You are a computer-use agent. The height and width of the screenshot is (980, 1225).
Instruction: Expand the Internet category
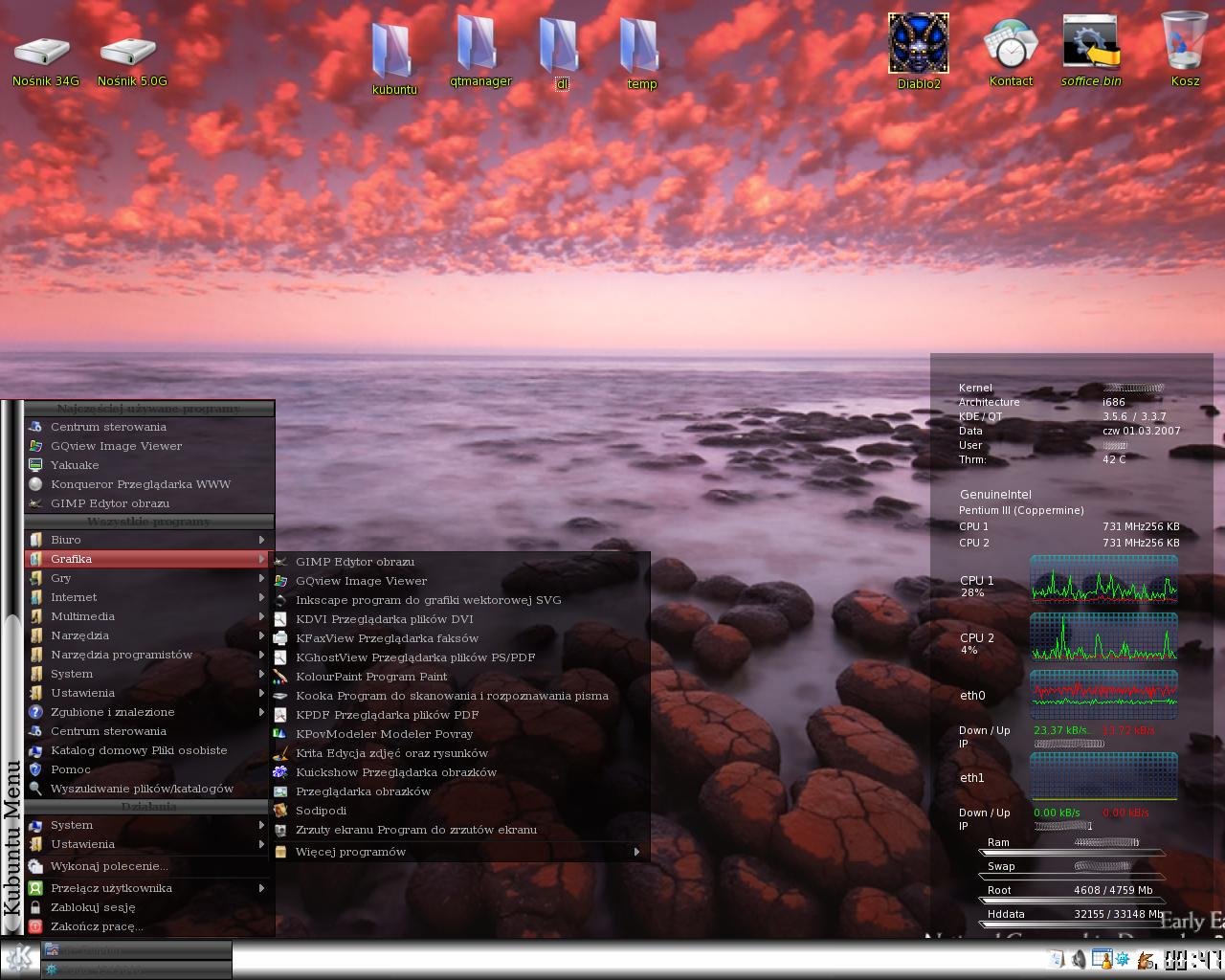tap(147, 597)
